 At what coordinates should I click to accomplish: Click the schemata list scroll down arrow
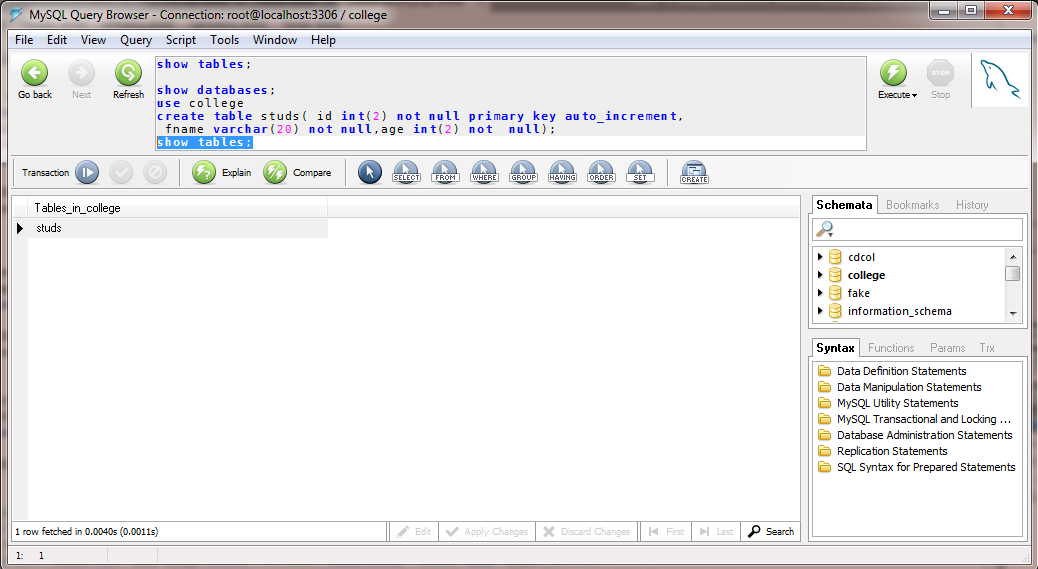1012,314
